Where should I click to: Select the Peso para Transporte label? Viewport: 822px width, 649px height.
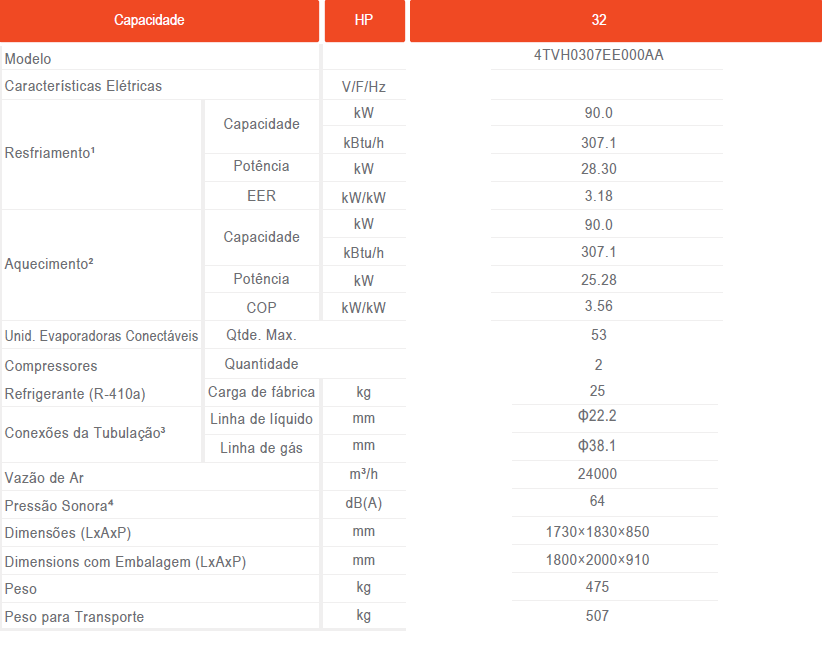74,617
